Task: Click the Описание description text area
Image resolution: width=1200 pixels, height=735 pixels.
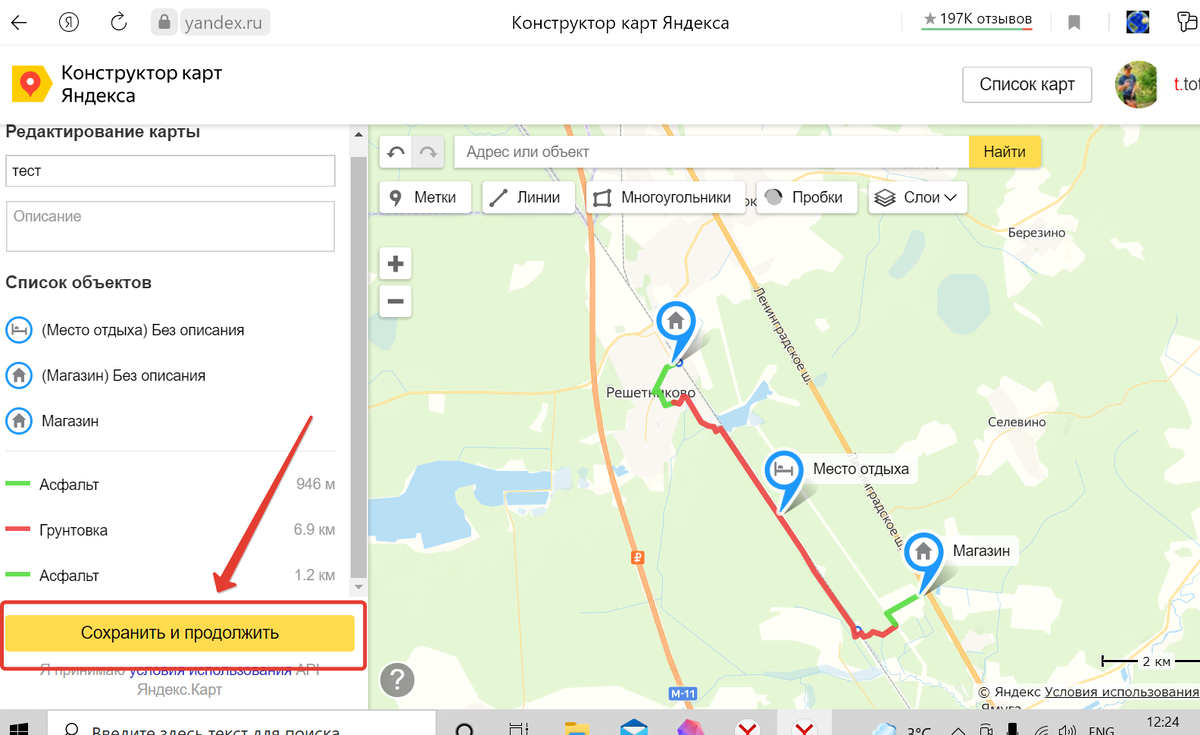Action: point(170,226)
